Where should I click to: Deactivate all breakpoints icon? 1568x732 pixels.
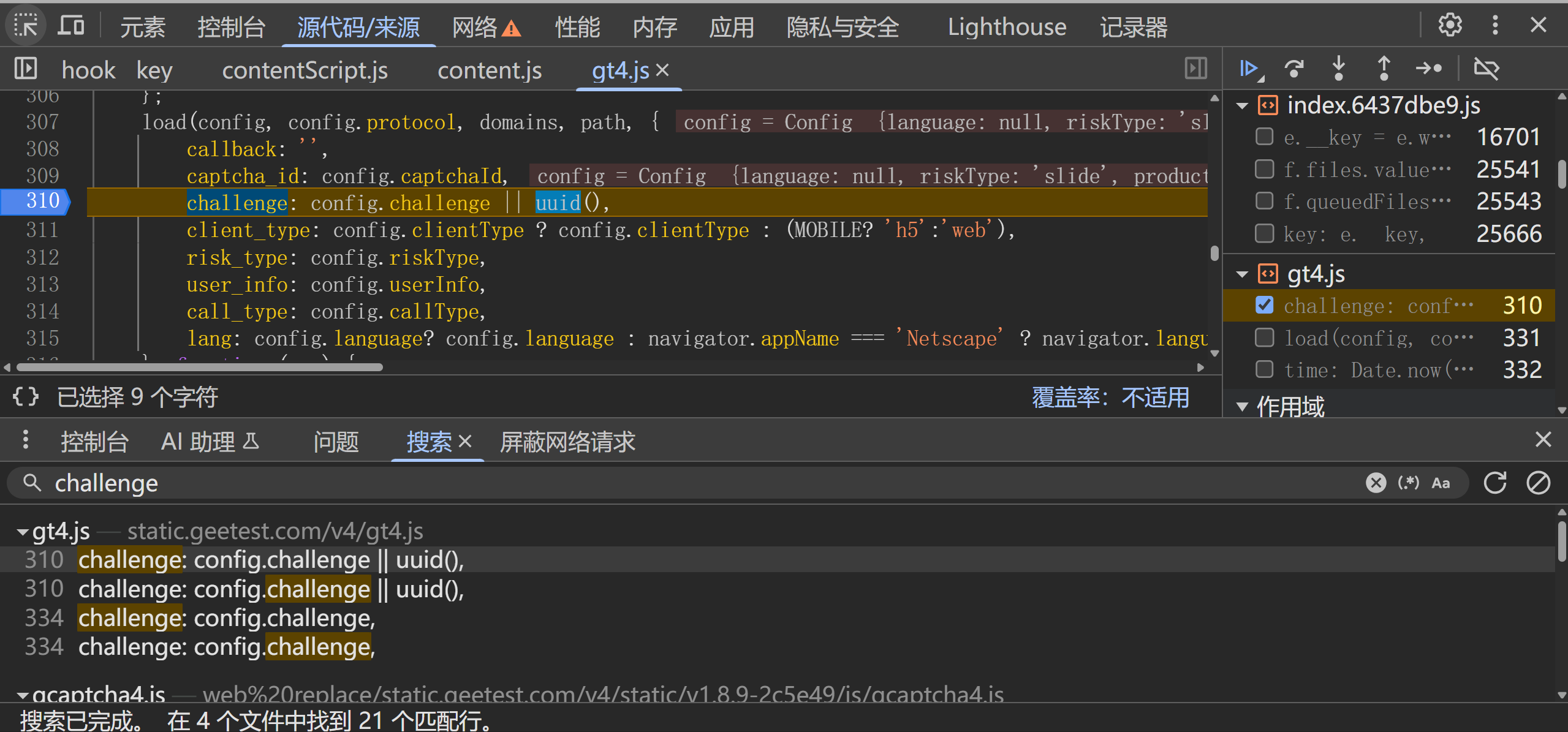coord(1486,69)
